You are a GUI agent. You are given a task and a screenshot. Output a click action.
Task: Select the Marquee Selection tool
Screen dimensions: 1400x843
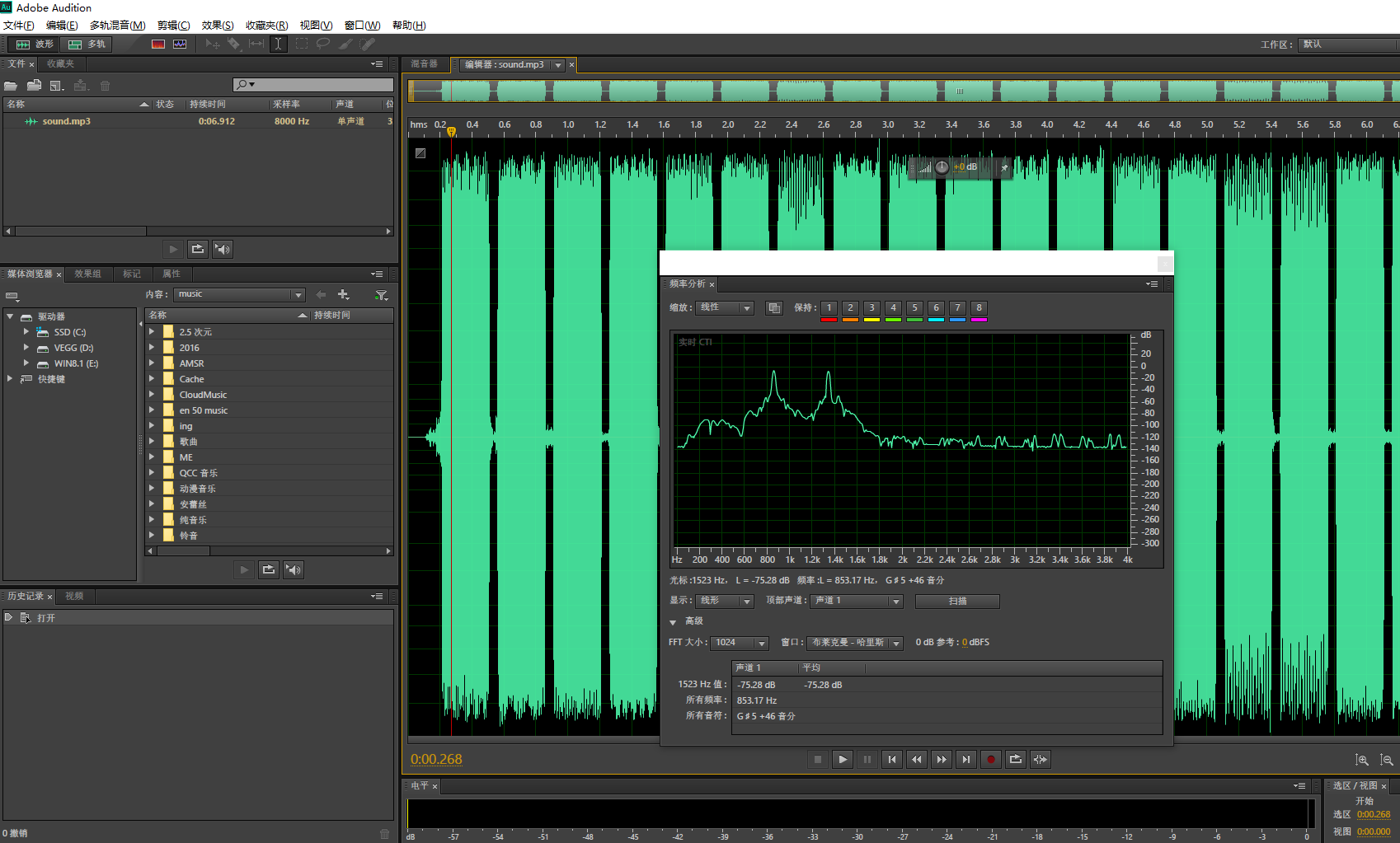click(x=302, y=44)
